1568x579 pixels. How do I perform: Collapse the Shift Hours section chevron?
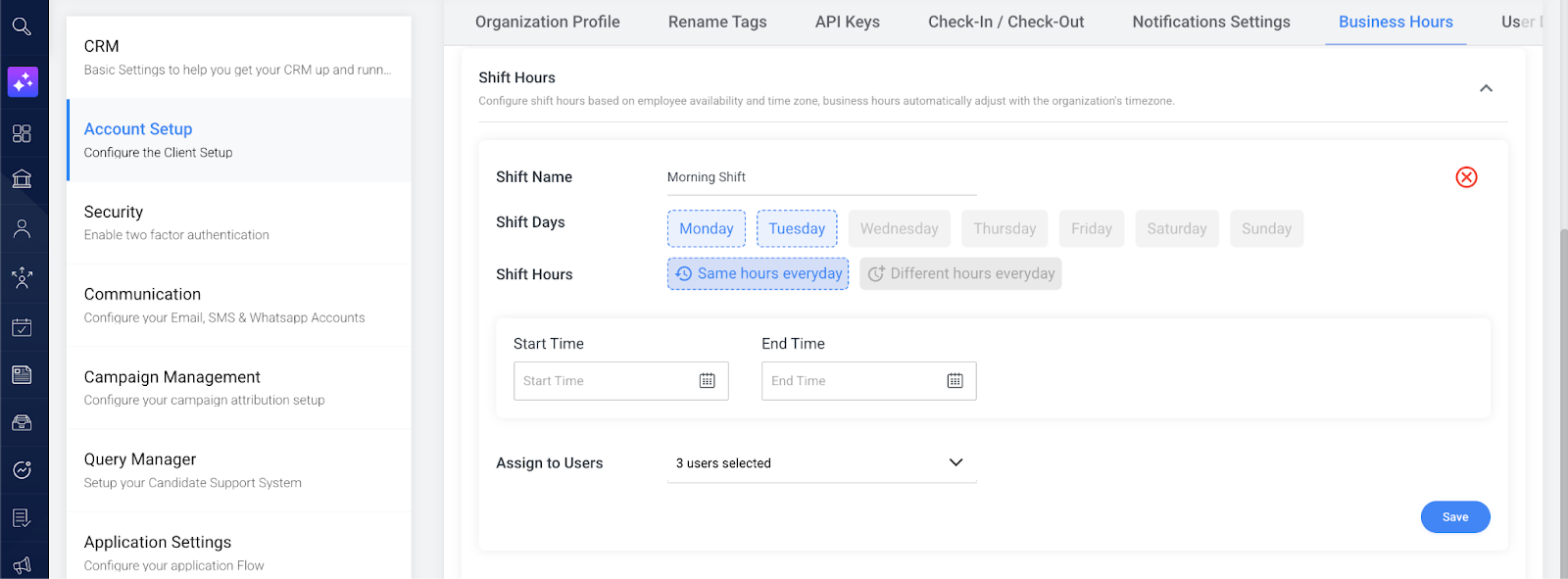point(1486,88)
